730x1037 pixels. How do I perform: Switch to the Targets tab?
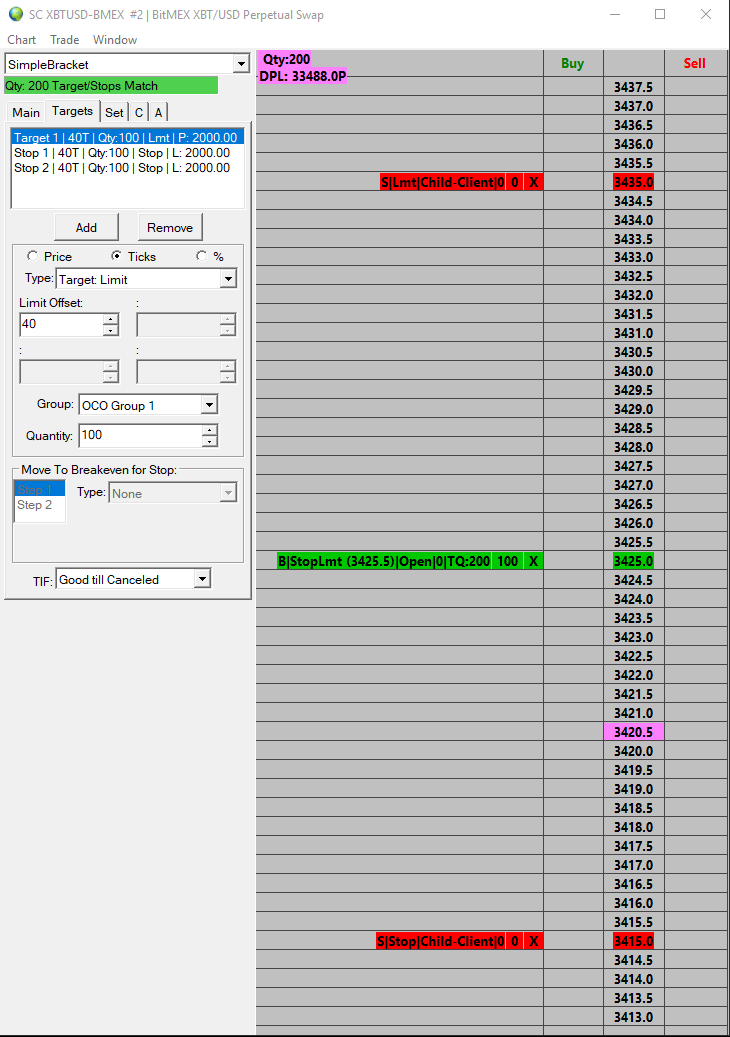tap(73, 111)
